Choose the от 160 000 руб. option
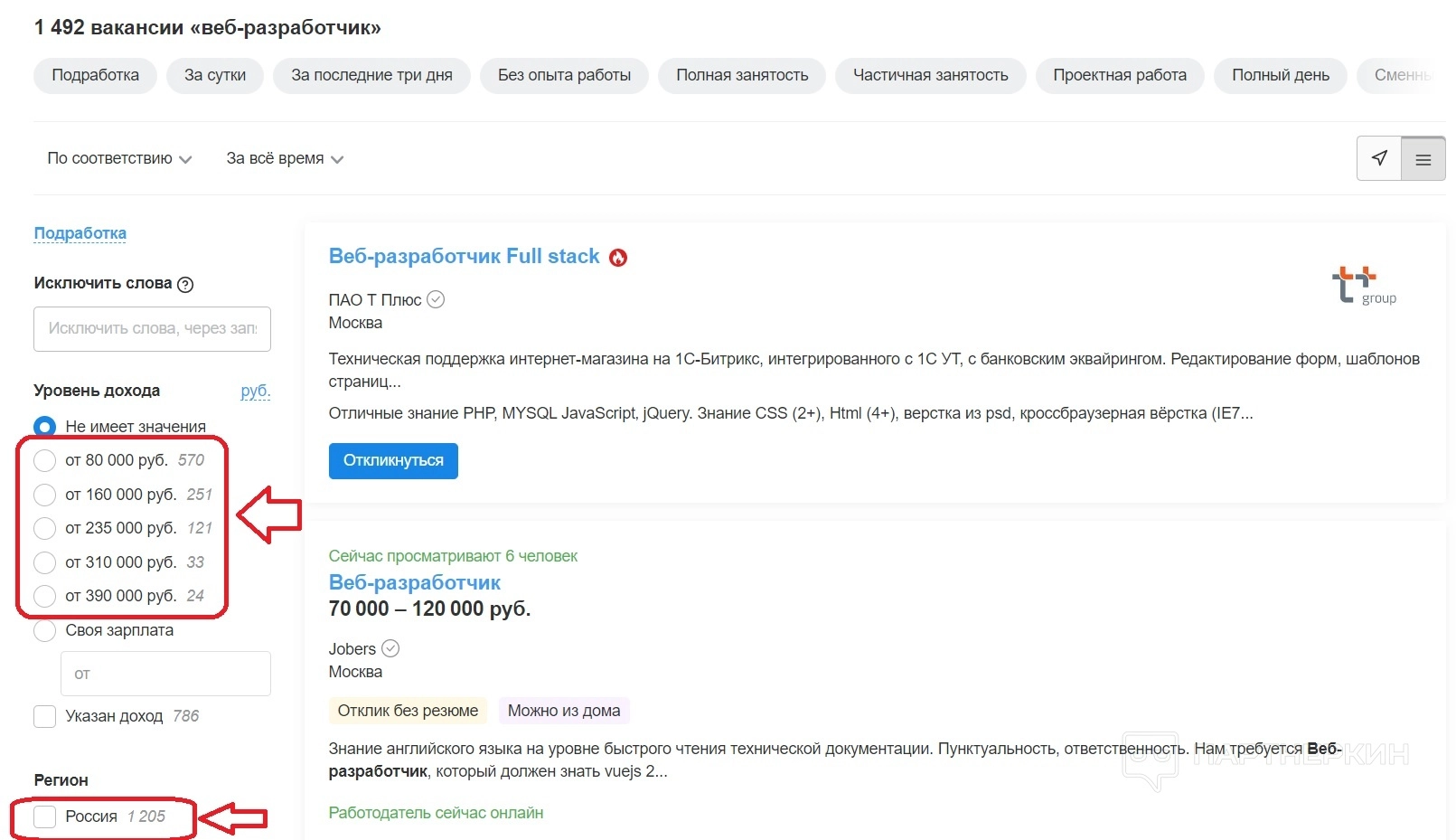This screenshot has width=1456, height=840. (44, 495)
